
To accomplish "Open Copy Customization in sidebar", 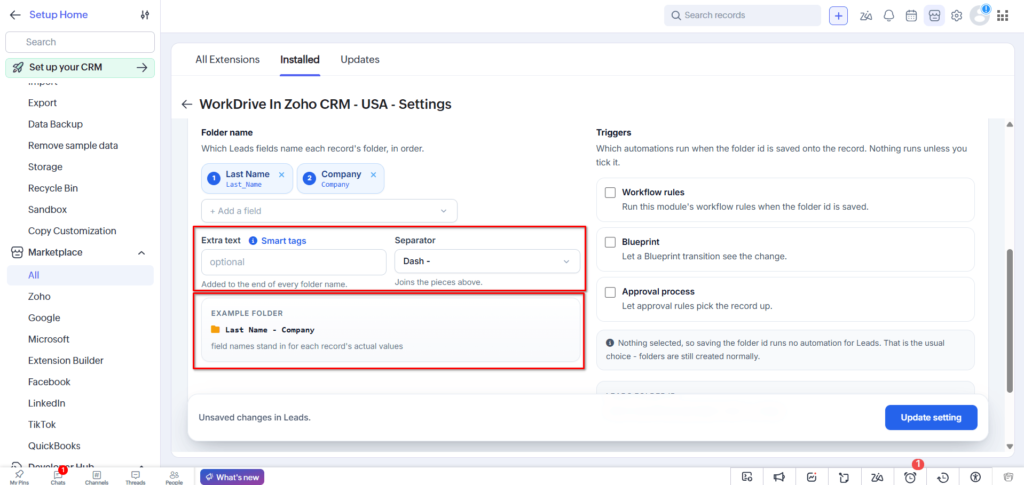I will pos(72,231).
